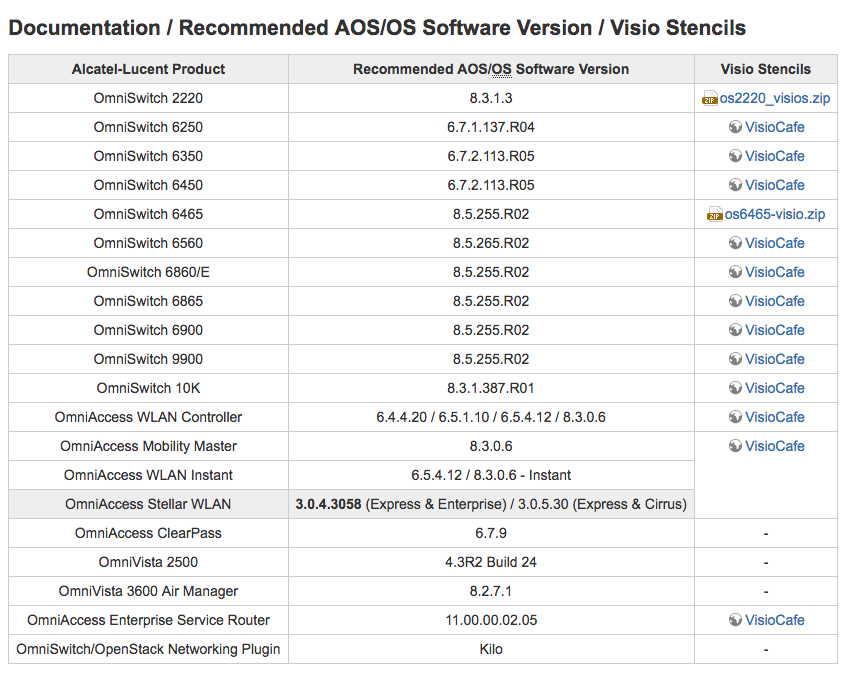Viewport: 849px width, 680px height.
Task: Select the OmniAccess ClearPass cell
Action: coord(148,533)
